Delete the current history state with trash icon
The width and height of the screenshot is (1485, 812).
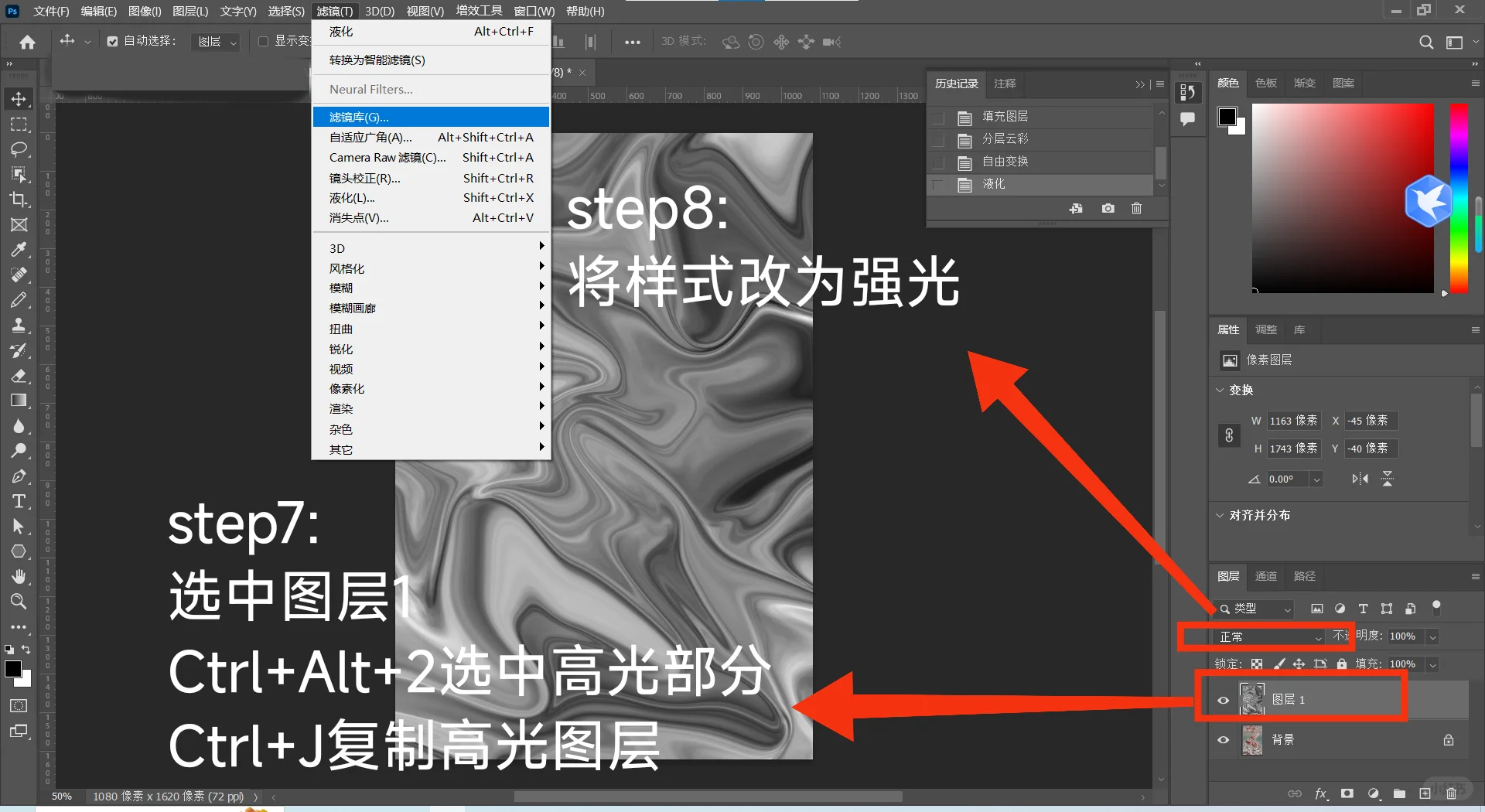[1136, 208]
